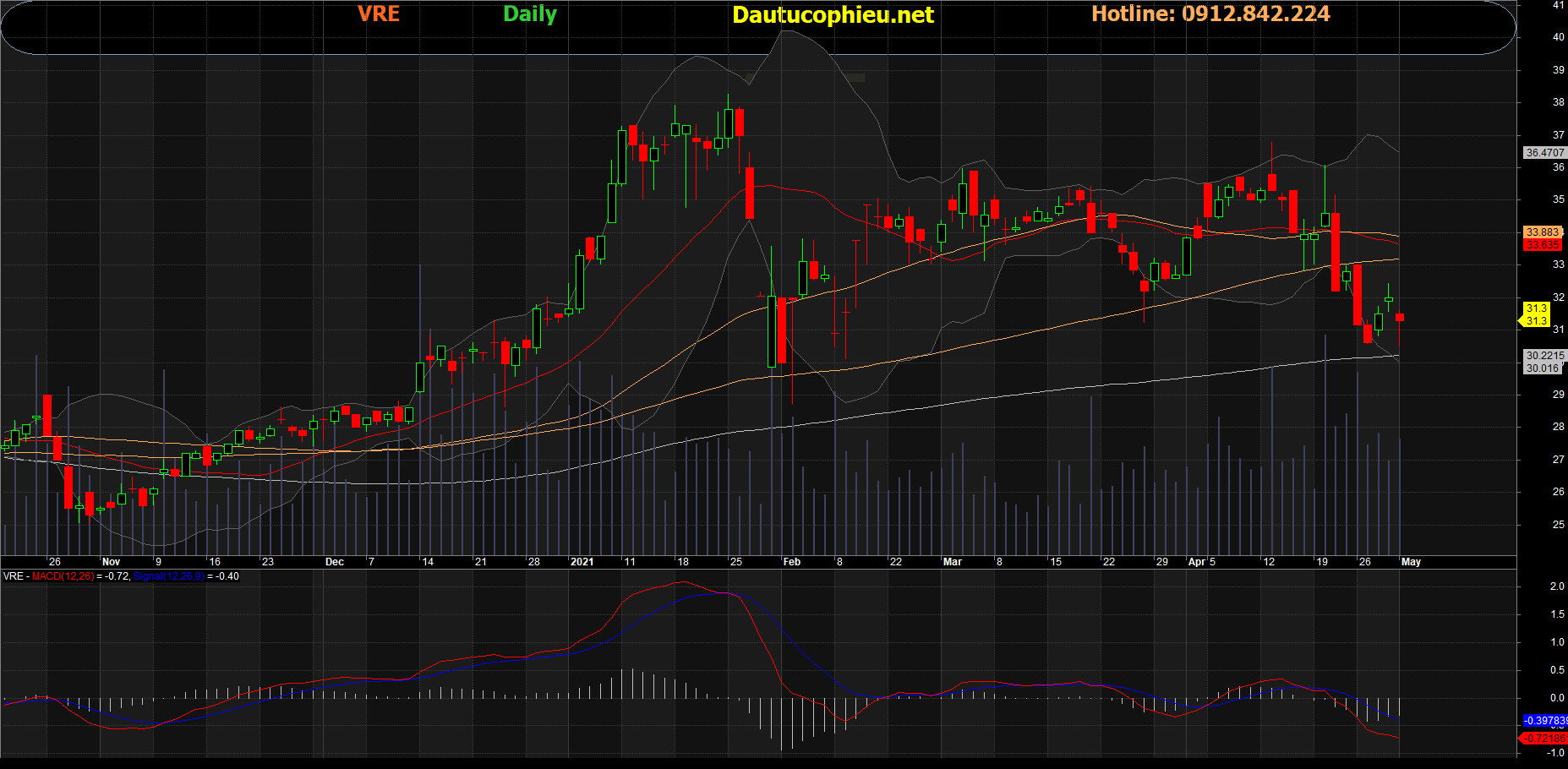Click the 1.5 mark on the MACD axis

[1557, 614]
